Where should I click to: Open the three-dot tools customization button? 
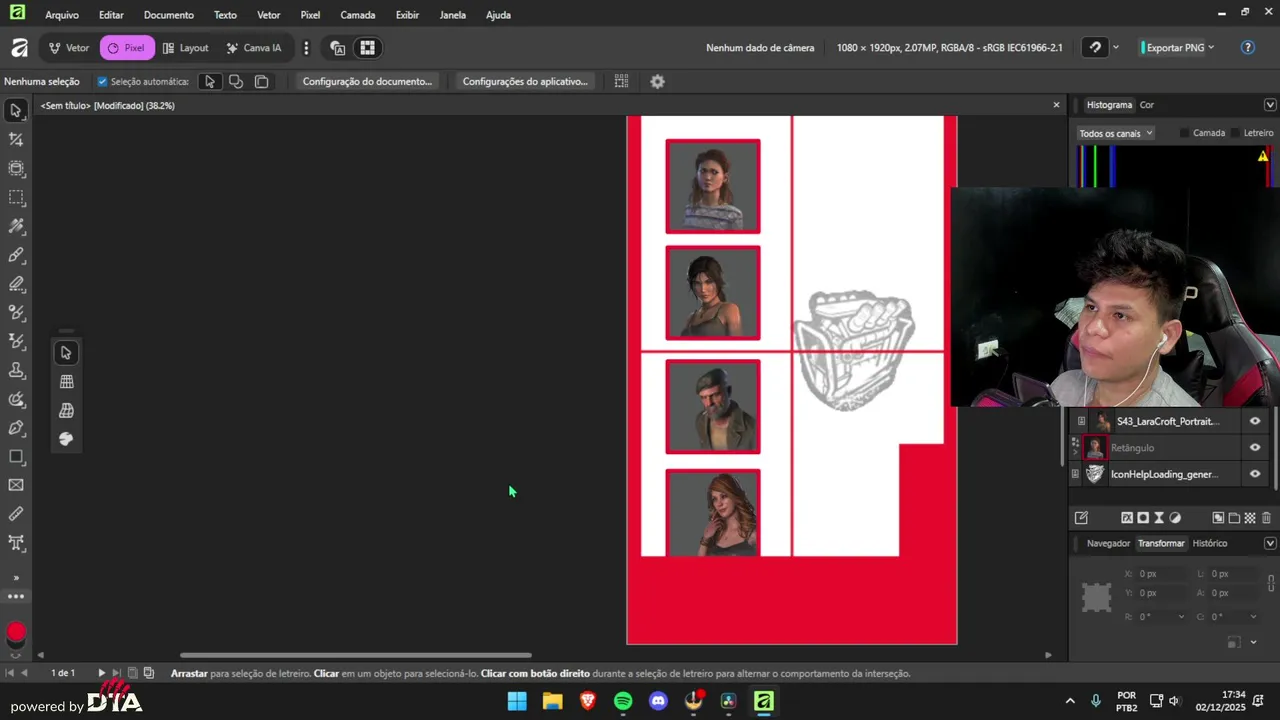pos(16,597)
